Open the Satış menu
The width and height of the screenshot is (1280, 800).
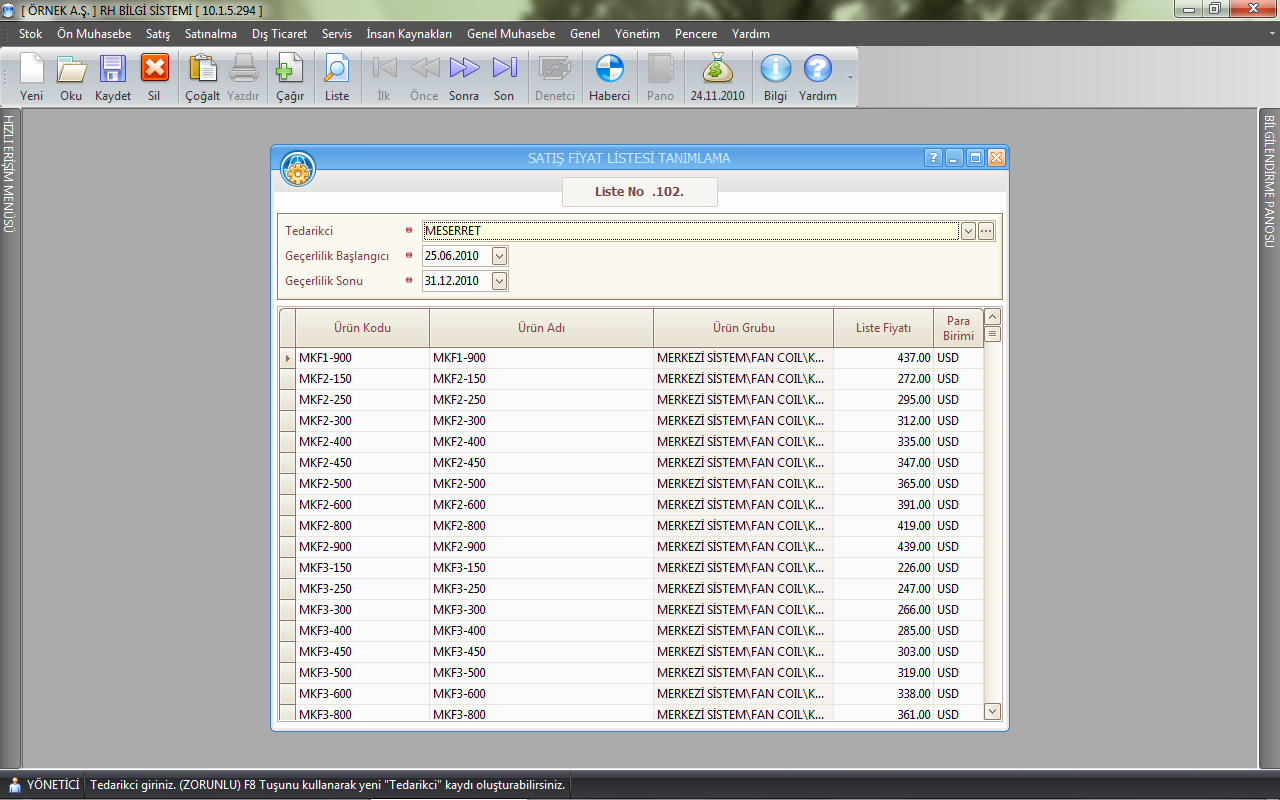point(158,34)
